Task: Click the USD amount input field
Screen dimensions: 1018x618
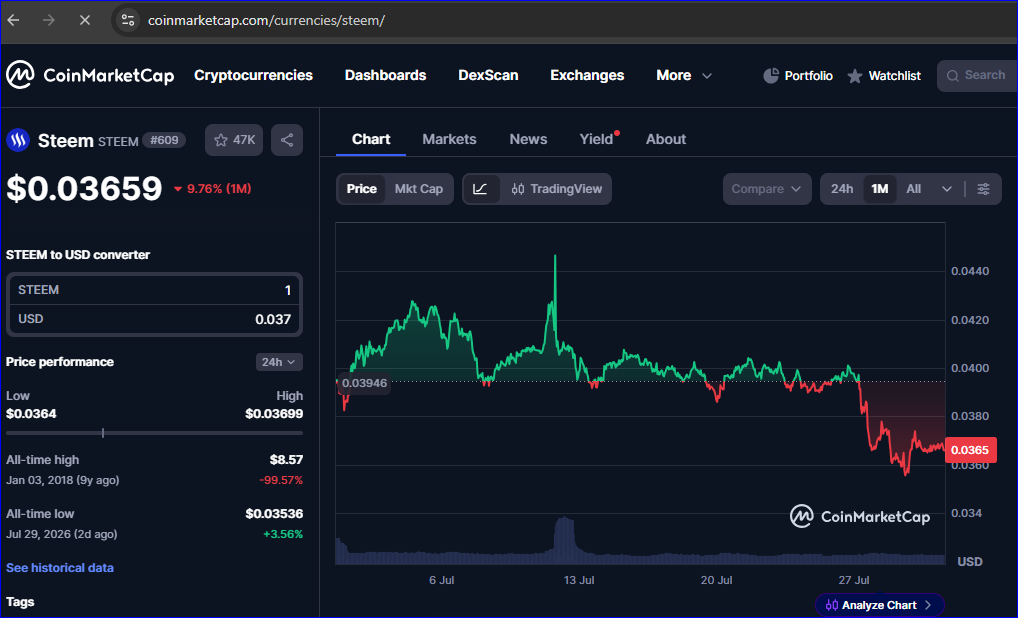Action: (154, 319)
